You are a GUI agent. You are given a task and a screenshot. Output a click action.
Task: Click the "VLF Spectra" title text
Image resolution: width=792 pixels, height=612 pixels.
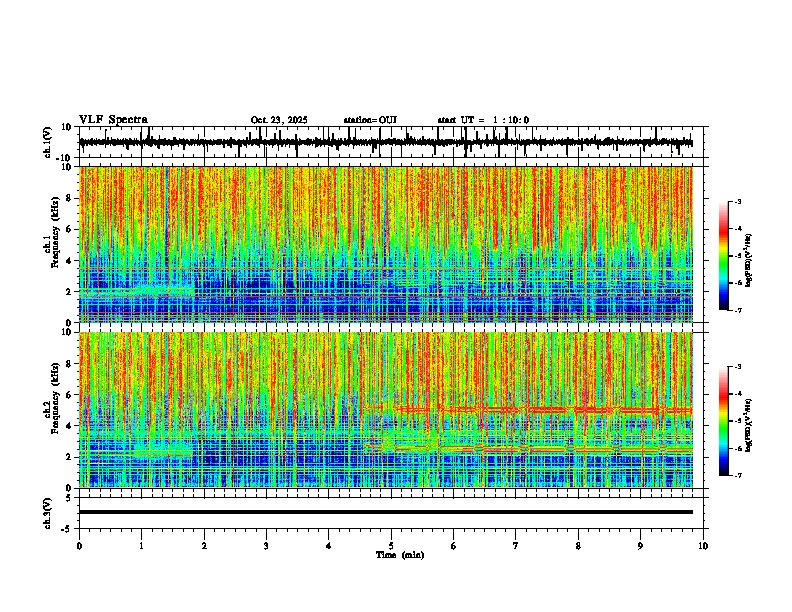click(x=113, y=120)
